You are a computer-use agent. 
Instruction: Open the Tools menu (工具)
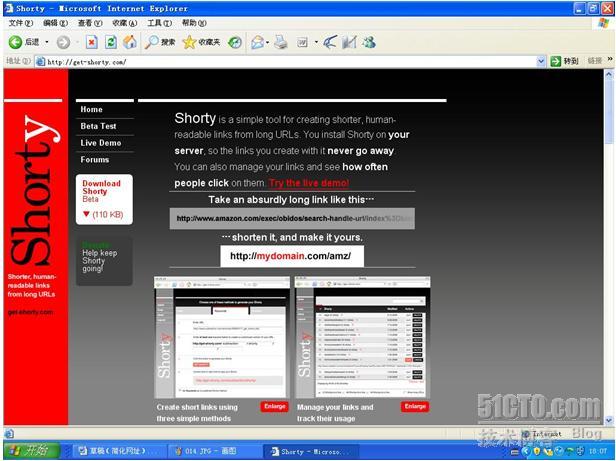(x=159, y=23)
